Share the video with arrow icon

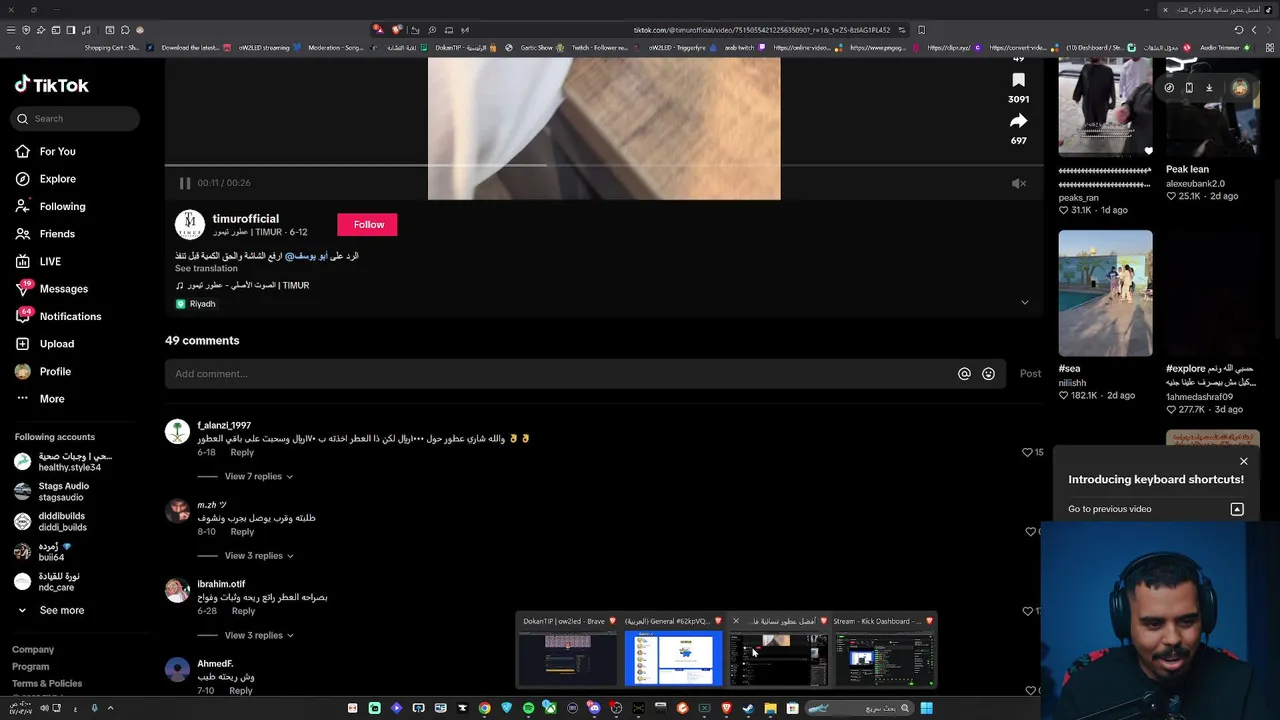coord(1018,121)
